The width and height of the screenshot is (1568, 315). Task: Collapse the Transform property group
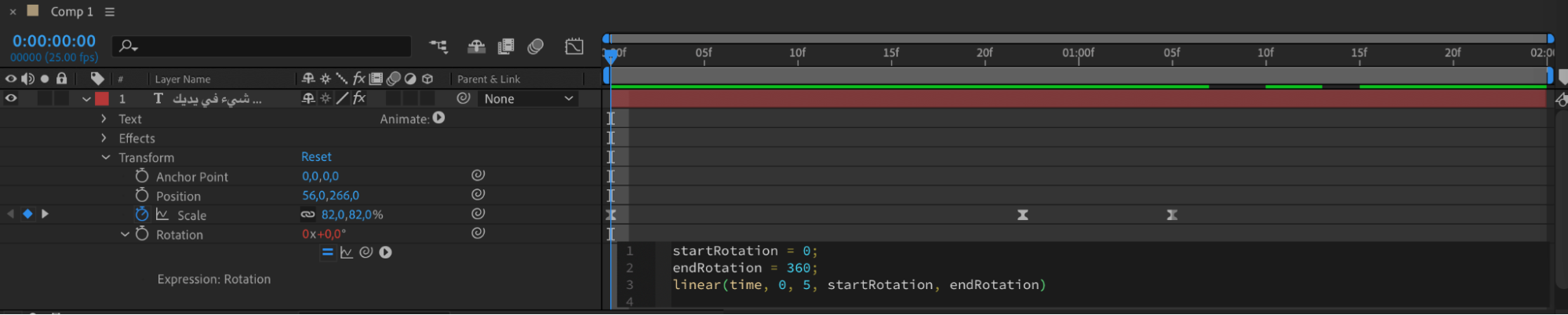(x=105, y=157)
